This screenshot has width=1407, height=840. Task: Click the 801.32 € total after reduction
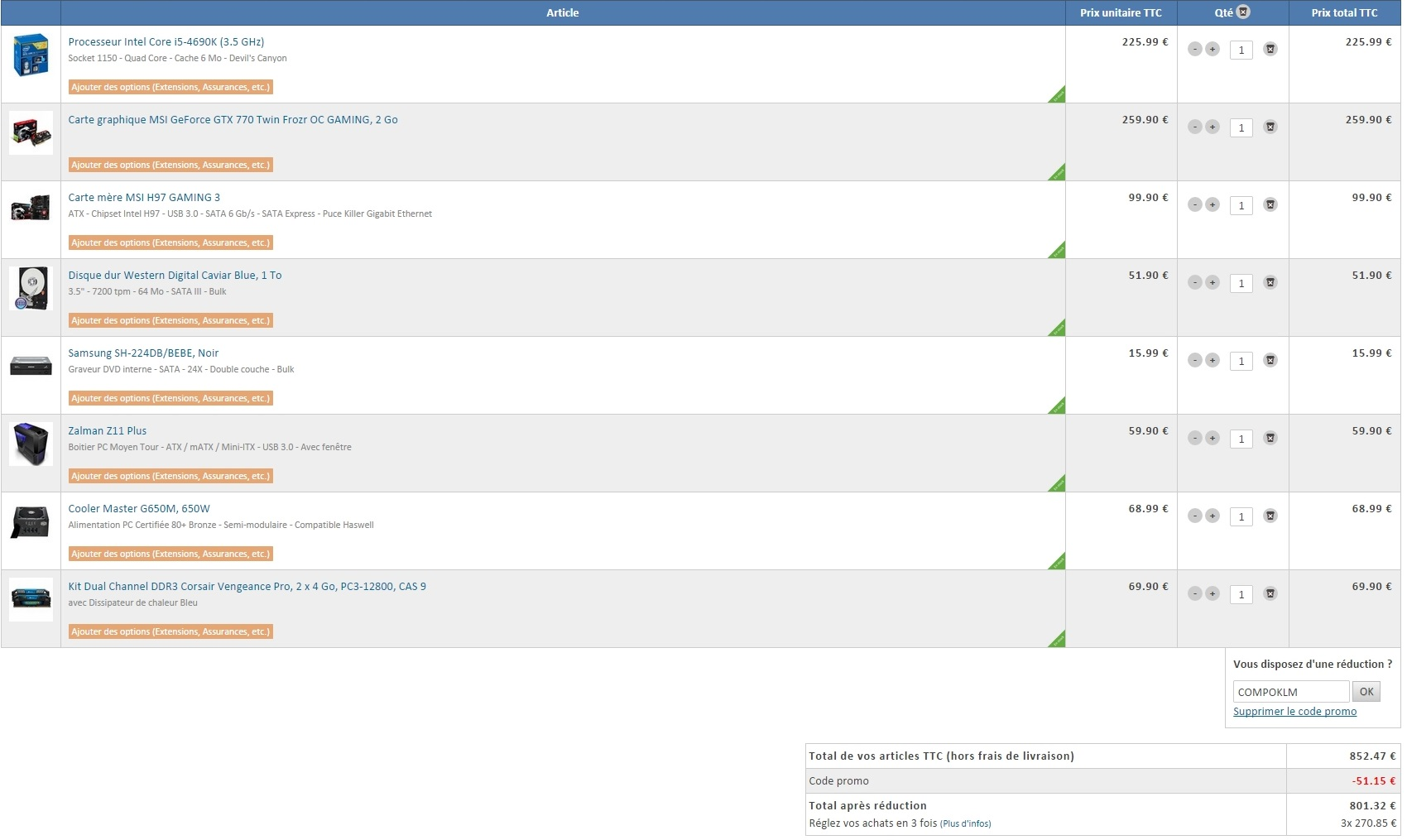tap(1372, 805)
